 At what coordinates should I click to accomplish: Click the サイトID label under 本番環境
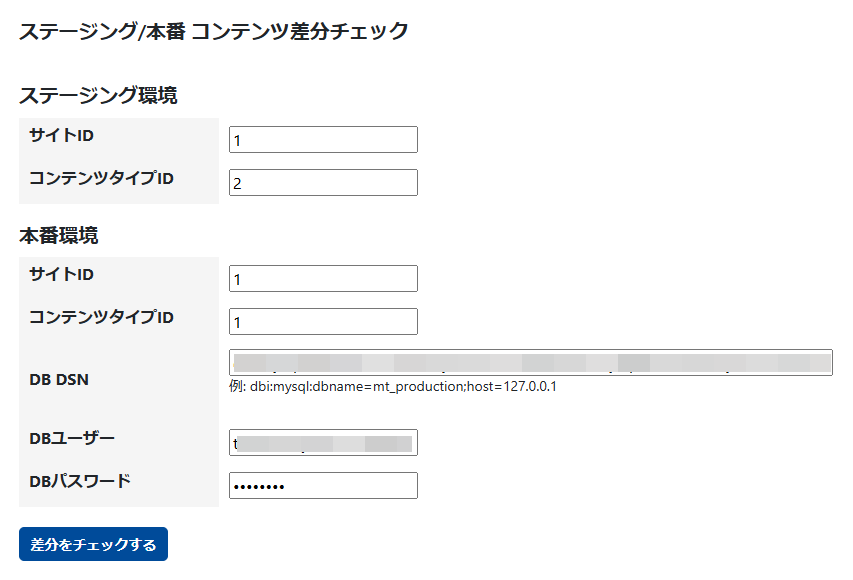[61, 274]
